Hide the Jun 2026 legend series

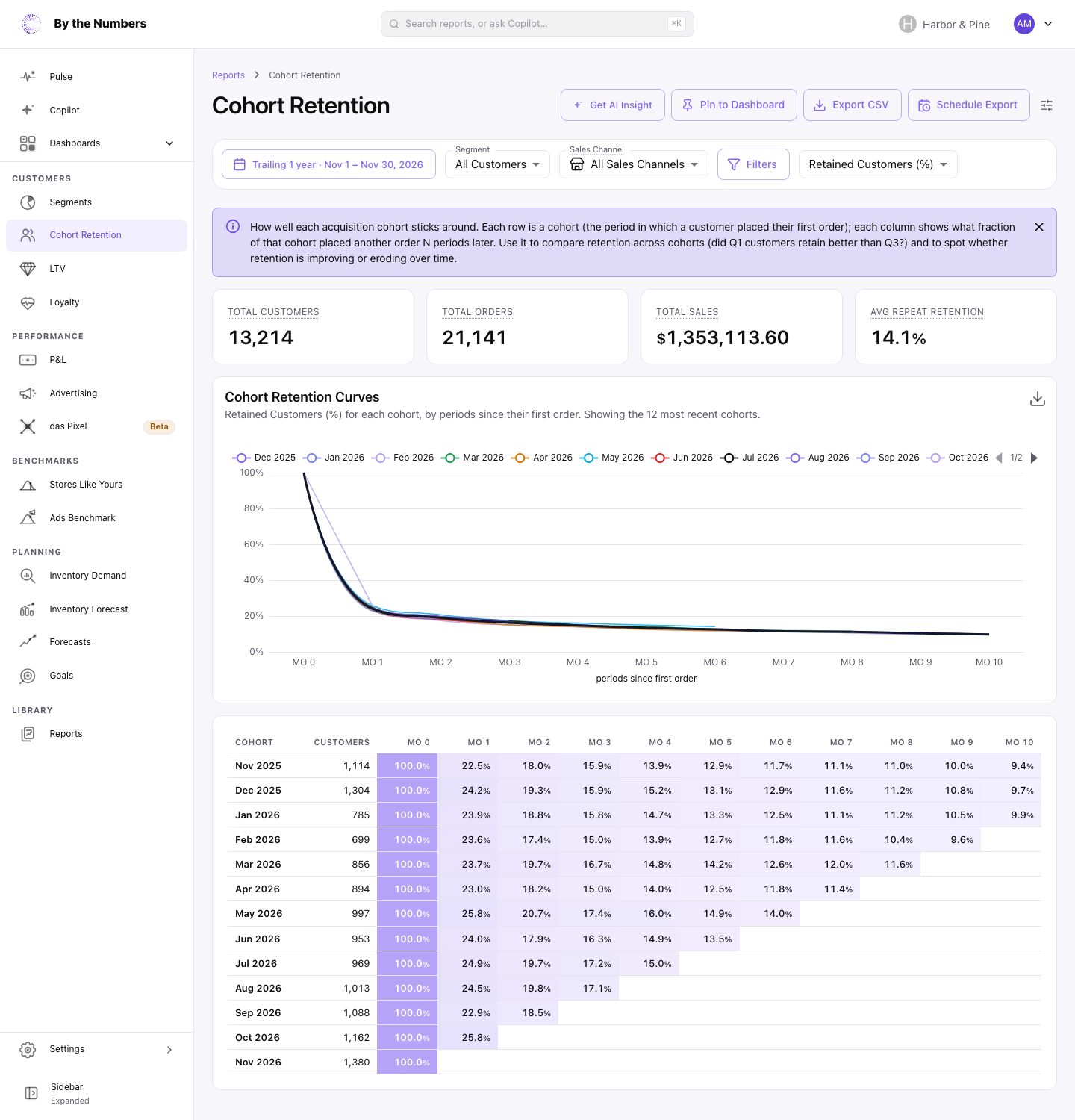coord(682,458)
